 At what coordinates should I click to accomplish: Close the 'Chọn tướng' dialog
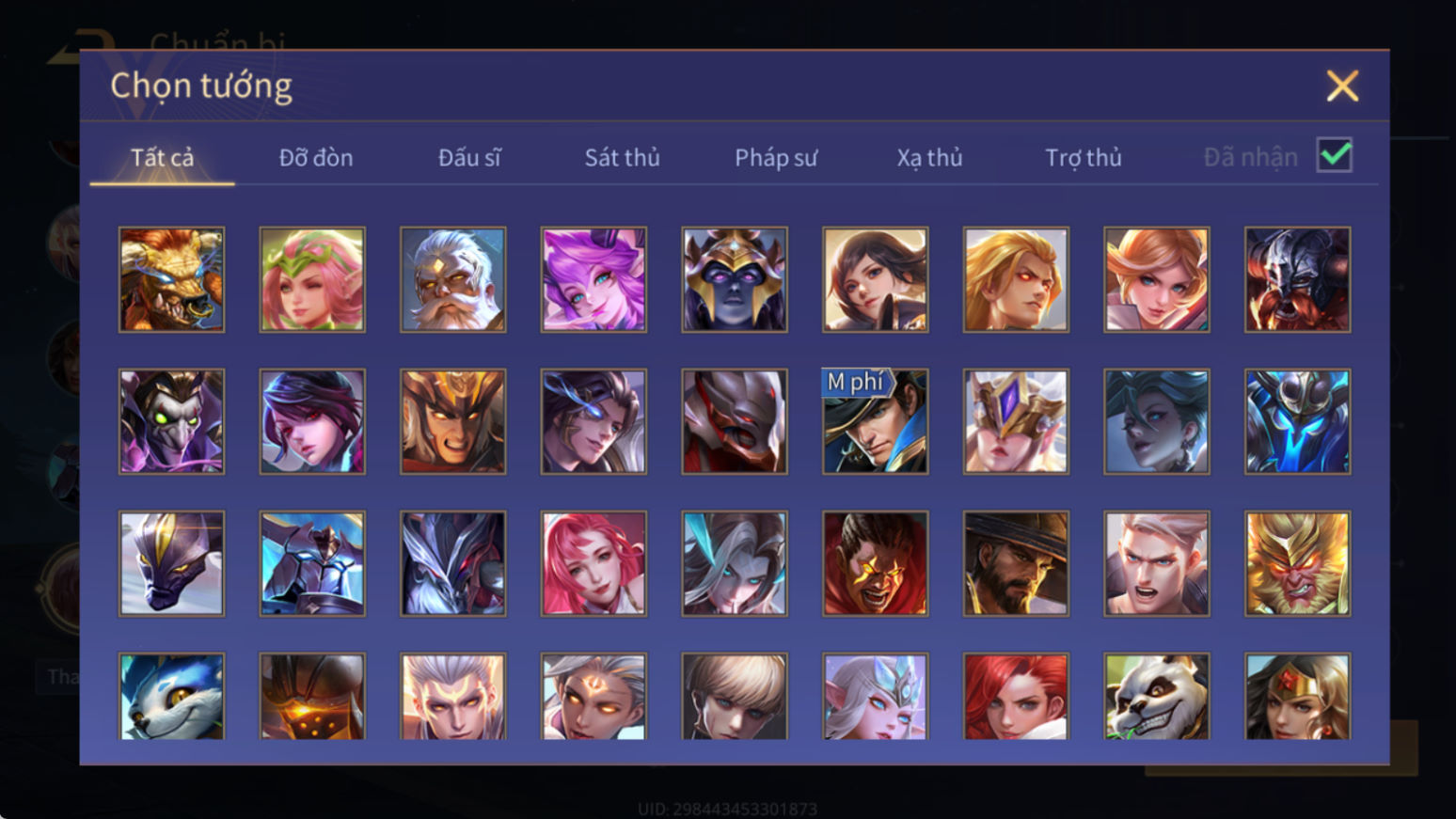pos(1342,86)
